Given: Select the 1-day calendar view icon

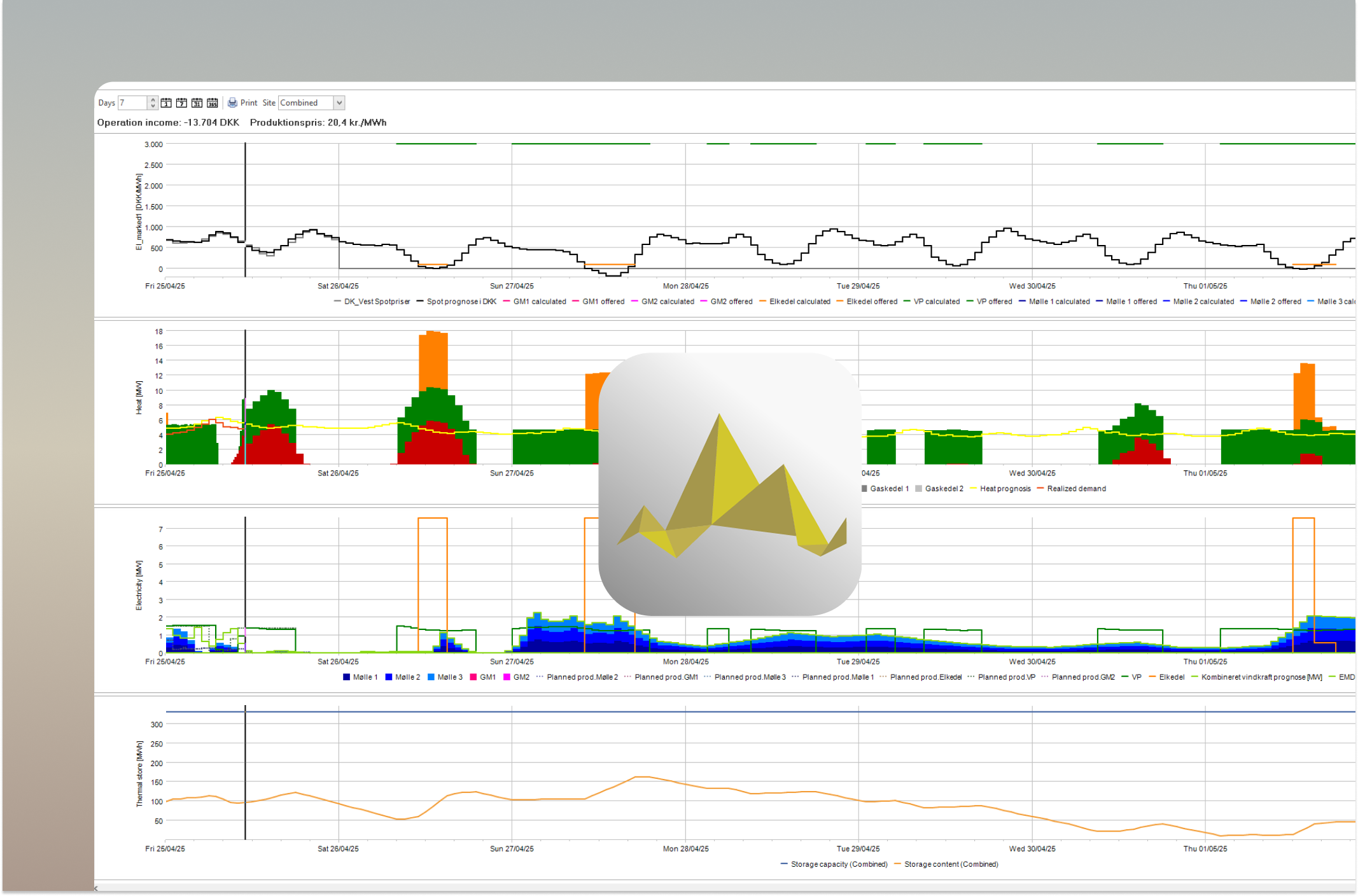Looking at the screenshot, I should pos(166,102).
